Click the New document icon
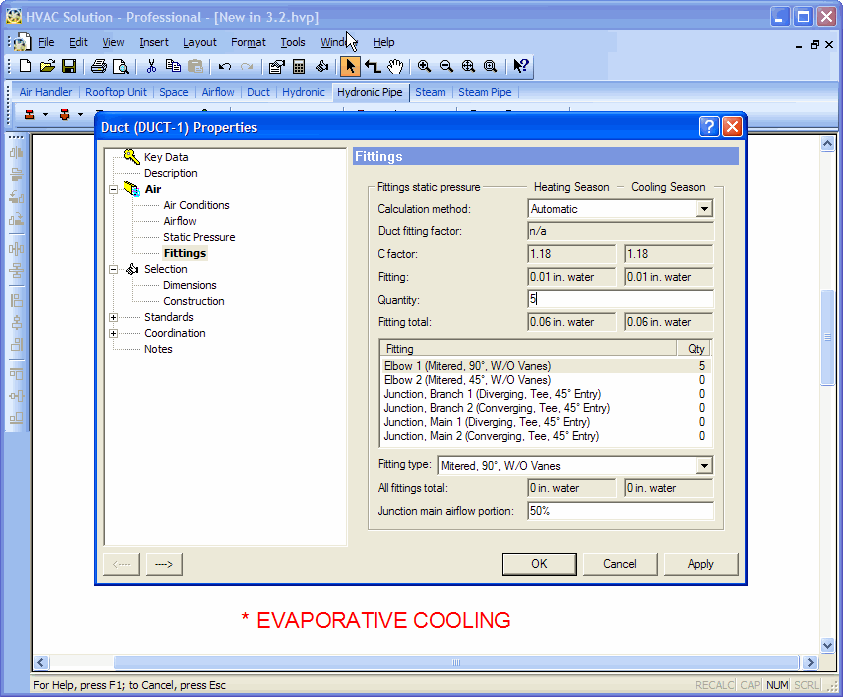Viewport: 843px width, 697px height. [x=25, y=66]
